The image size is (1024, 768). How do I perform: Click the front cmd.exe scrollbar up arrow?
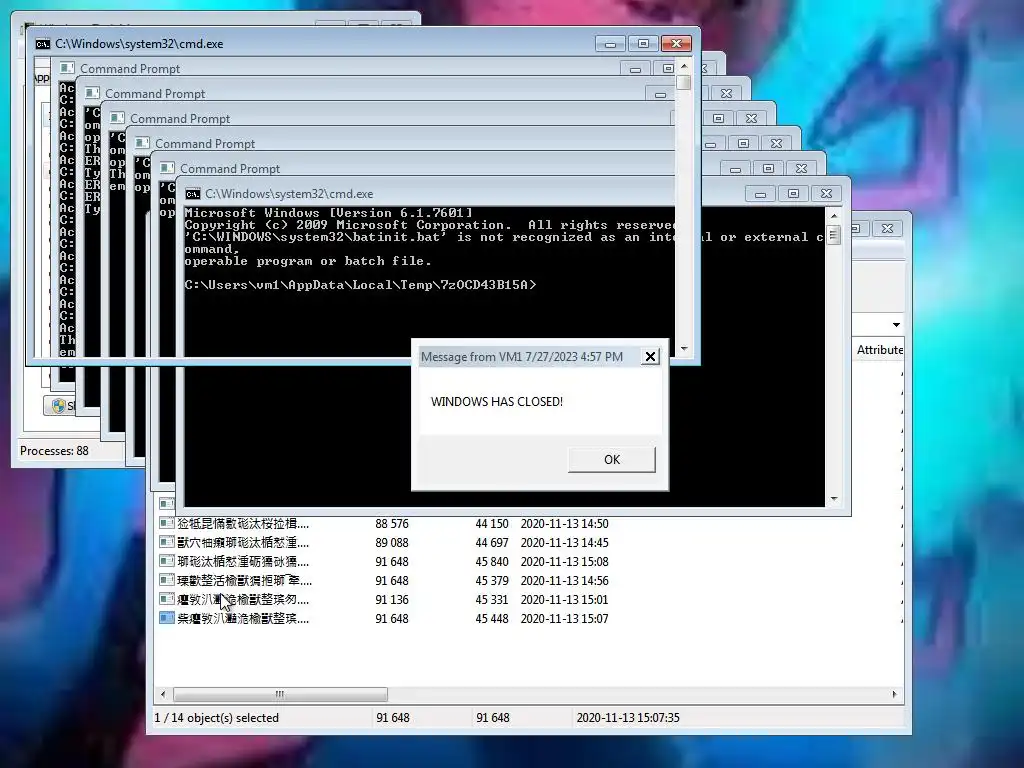(833, 216)
